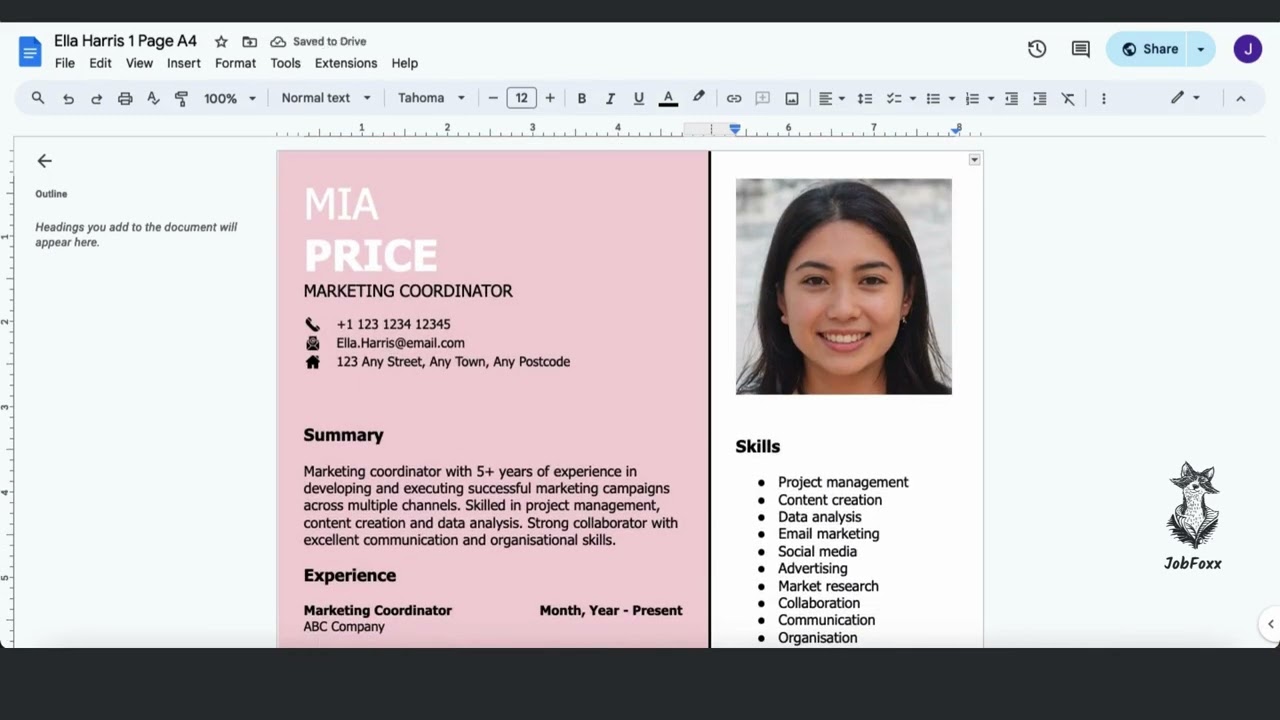This screenshot has height=720, width=1280.
Task: Decrease the font size
Action: coord(493,98)
